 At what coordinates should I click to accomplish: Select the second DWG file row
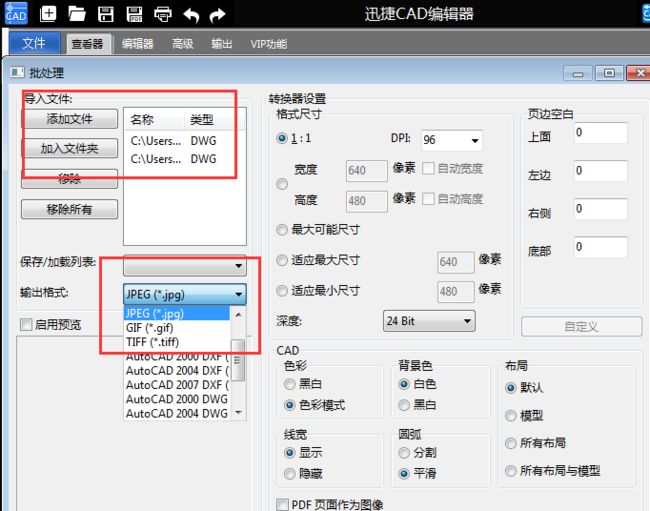[x=184, y=159]
